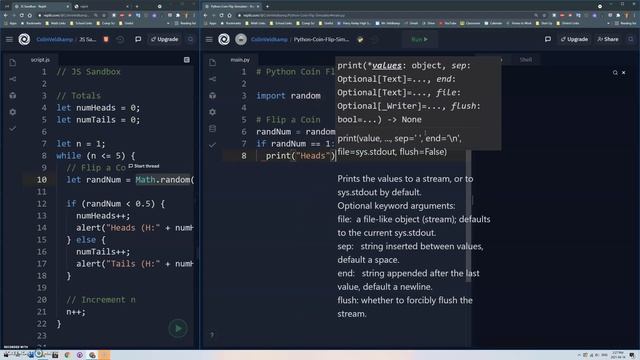Open Packages icon in JS Sandbox sidebar

(x=13, y=96)
